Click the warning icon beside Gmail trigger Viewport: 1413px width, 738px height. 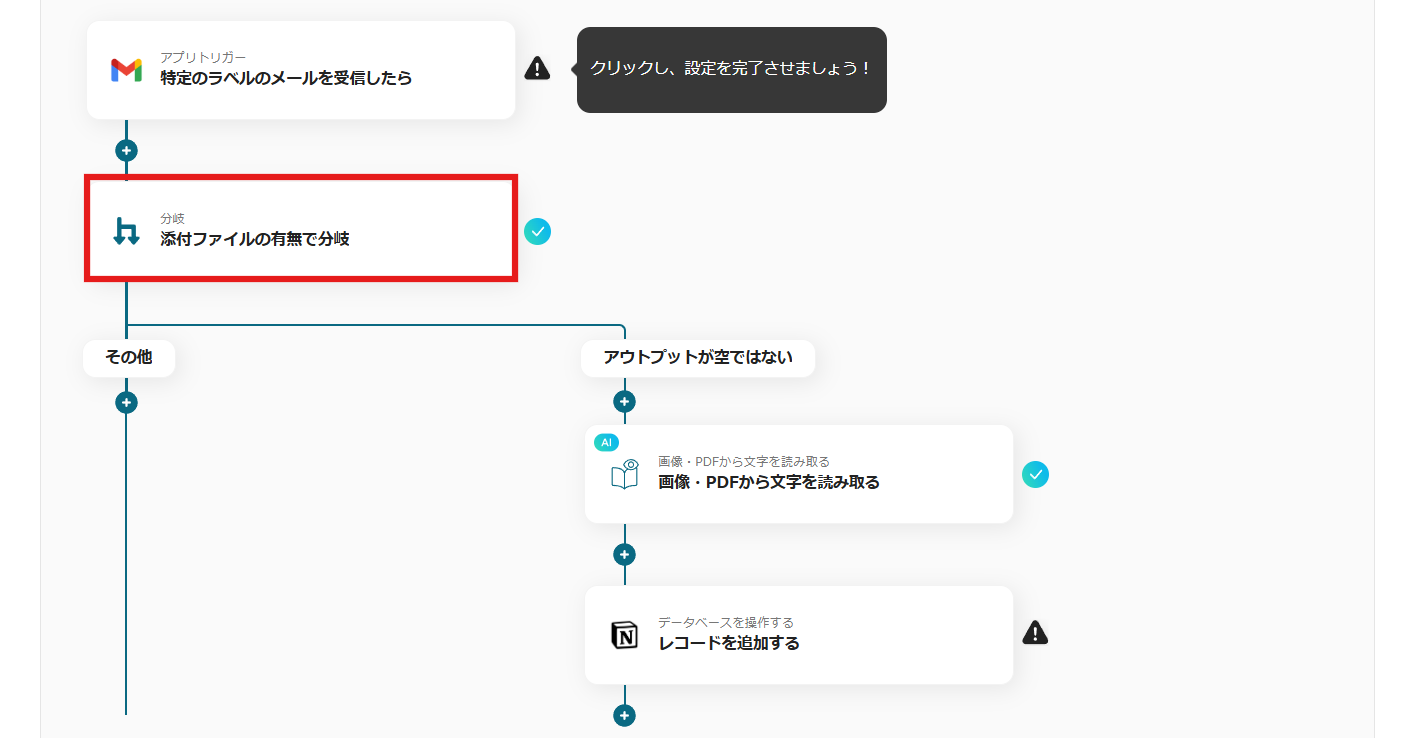(537, 68)
